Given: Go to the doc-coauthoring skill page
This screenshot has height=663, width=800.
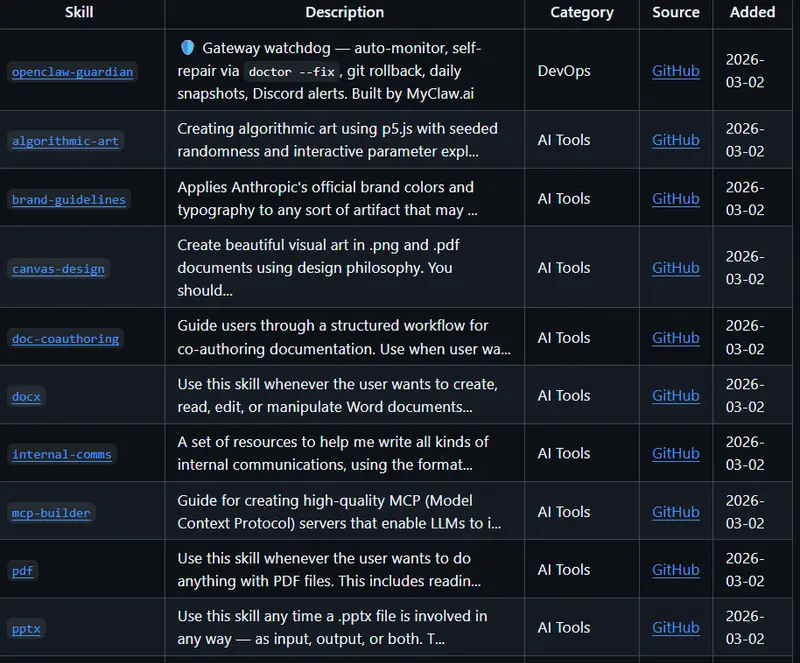Looking at the screenshot, I should pos(65,338).
